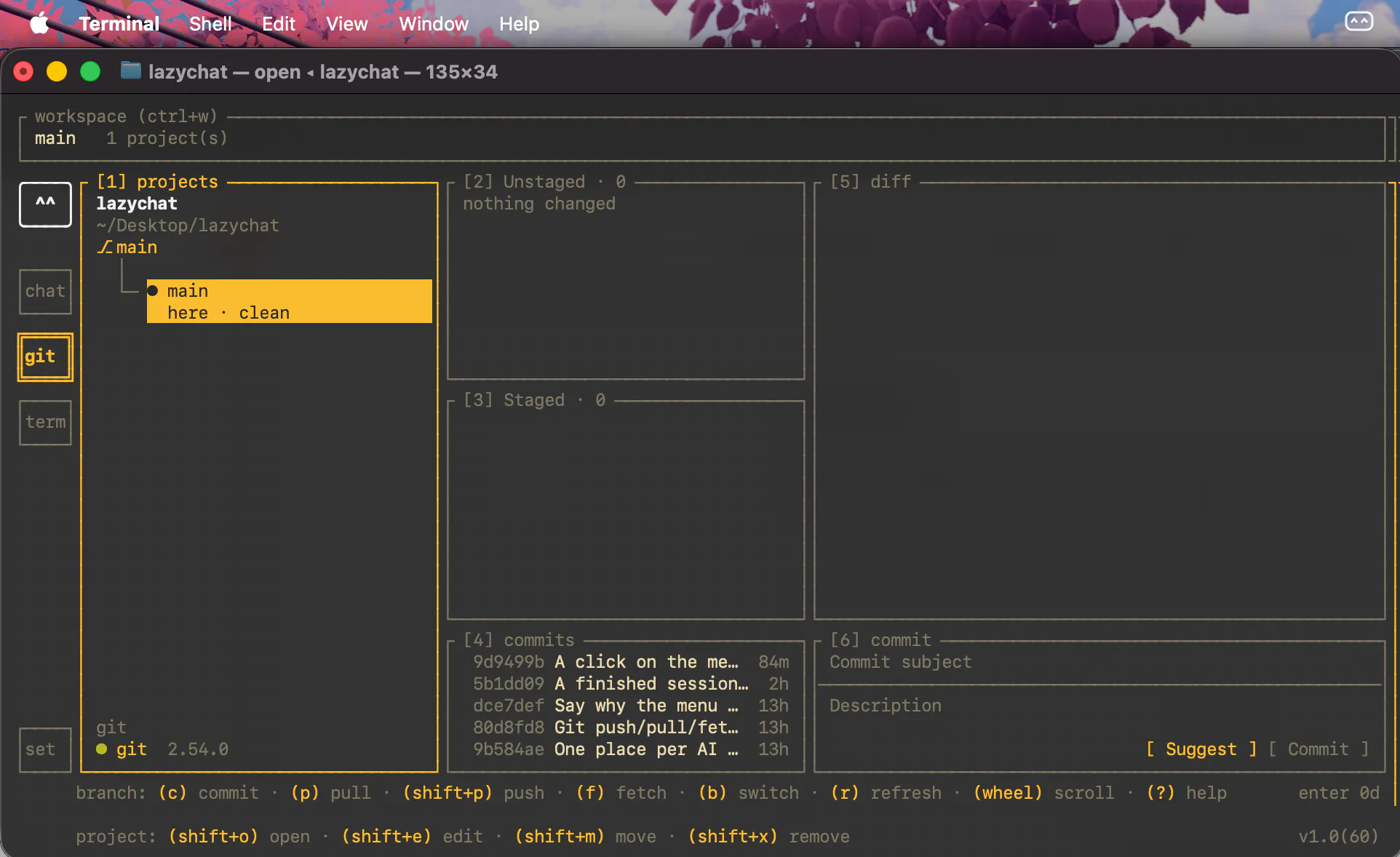The width and height of the screenshot is (1400, 857).
Task: Click the (r) refresh shortcut hint
Action: pos(886,793)
